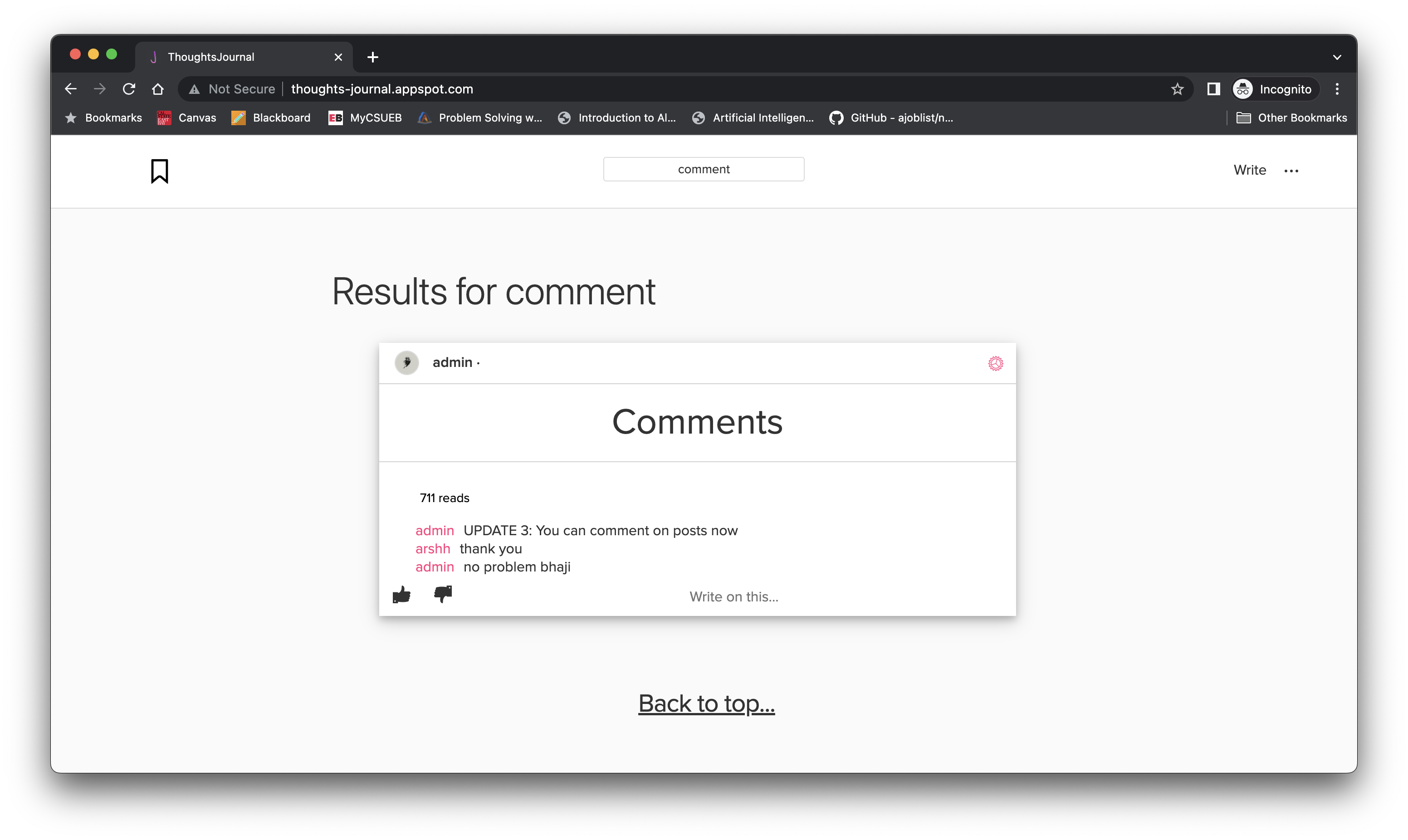Open the Canvas bookmark

tap(187, 118)
